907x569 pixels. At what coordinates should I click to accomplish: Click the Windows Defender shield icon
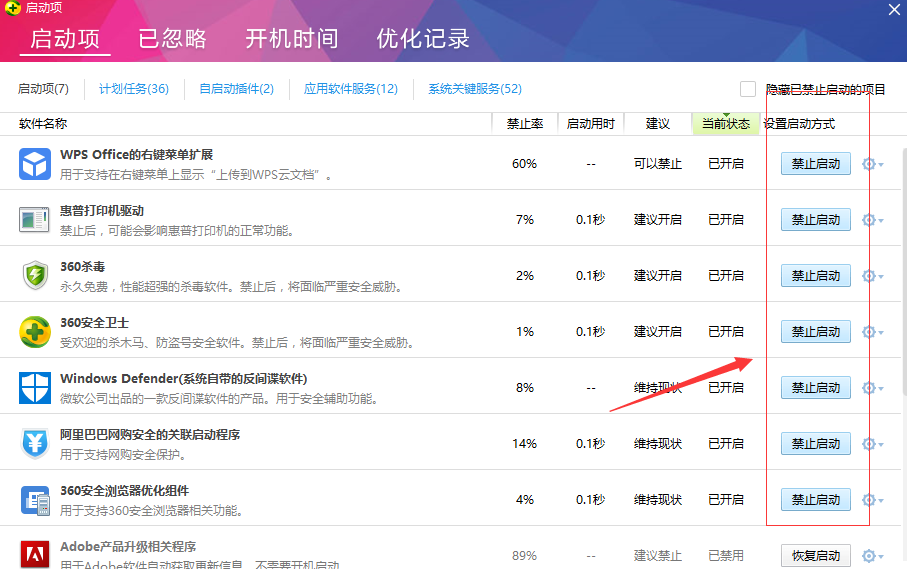click(35, 387)
